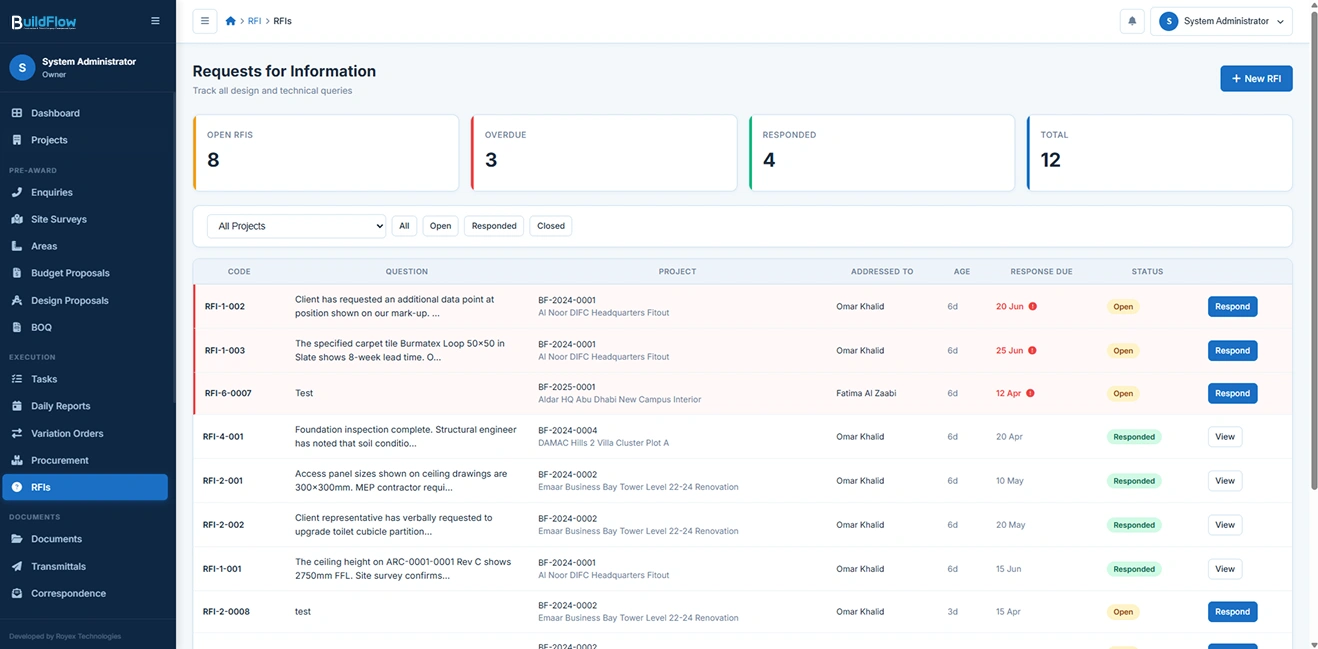Collapse sidebar using icon beside BuildFlow logo
The width and height of the screenshot is (1318, 649).
tap(155, 21)
